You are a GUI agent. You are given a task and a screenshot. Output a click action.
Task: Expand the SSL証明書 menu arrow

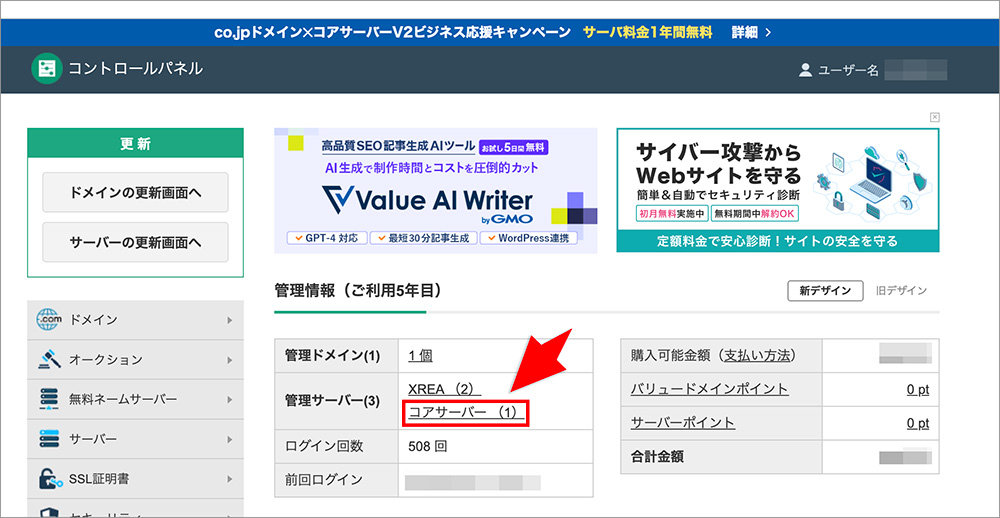tap(230, 479)
